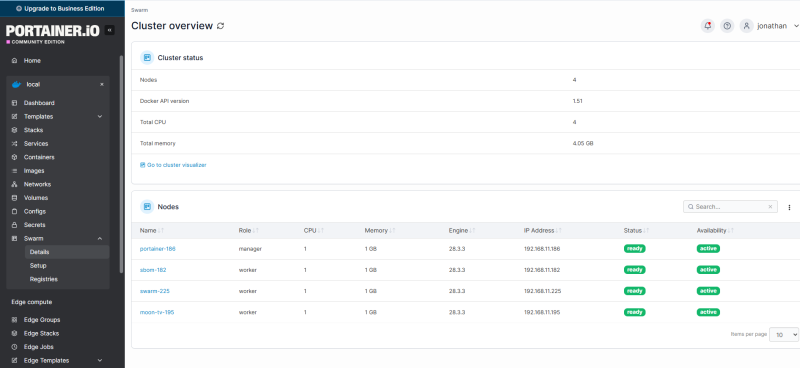
Task: Click the Edge Stacks icon
Action: (x=14, y=333)
